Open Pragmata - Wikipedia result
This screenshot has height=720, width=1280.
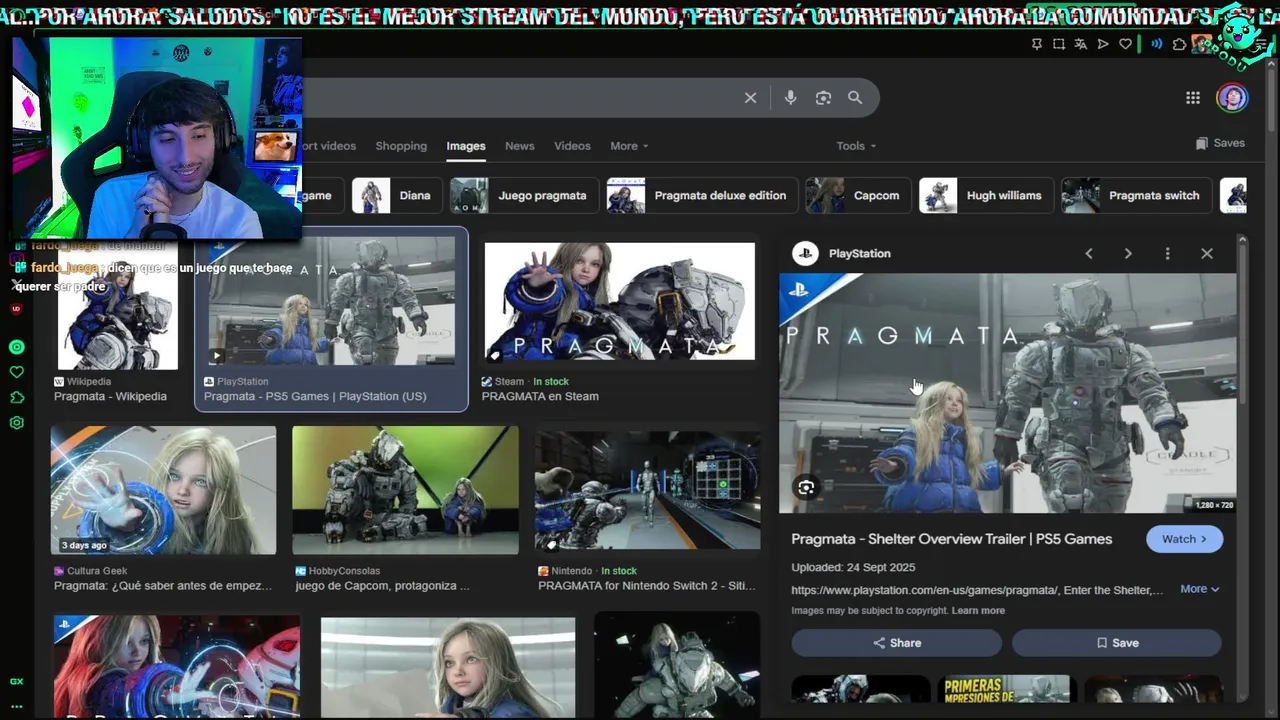pos(110,396)
